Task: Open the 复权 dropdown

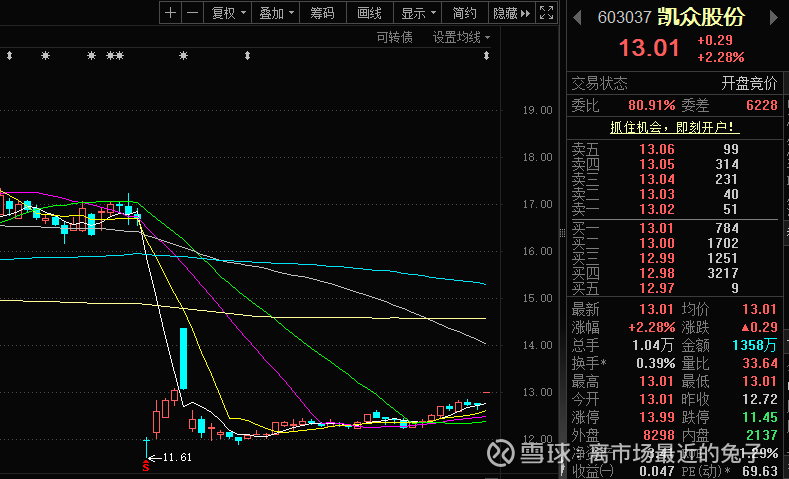Action: pos(228,13)
